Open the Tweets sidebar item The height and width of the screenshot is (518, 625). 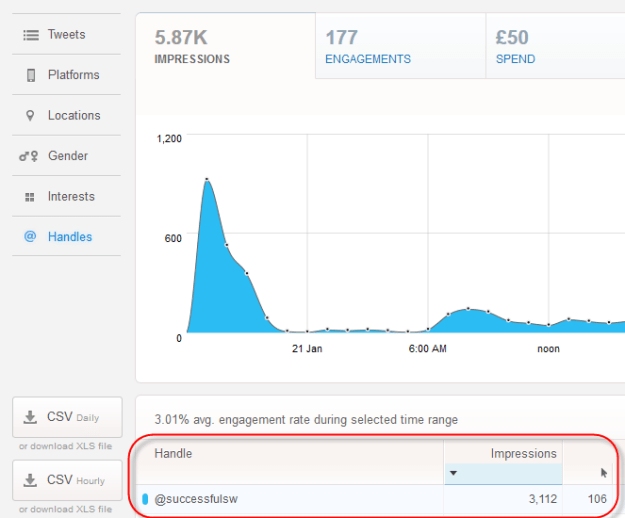[x=66, y=35]
